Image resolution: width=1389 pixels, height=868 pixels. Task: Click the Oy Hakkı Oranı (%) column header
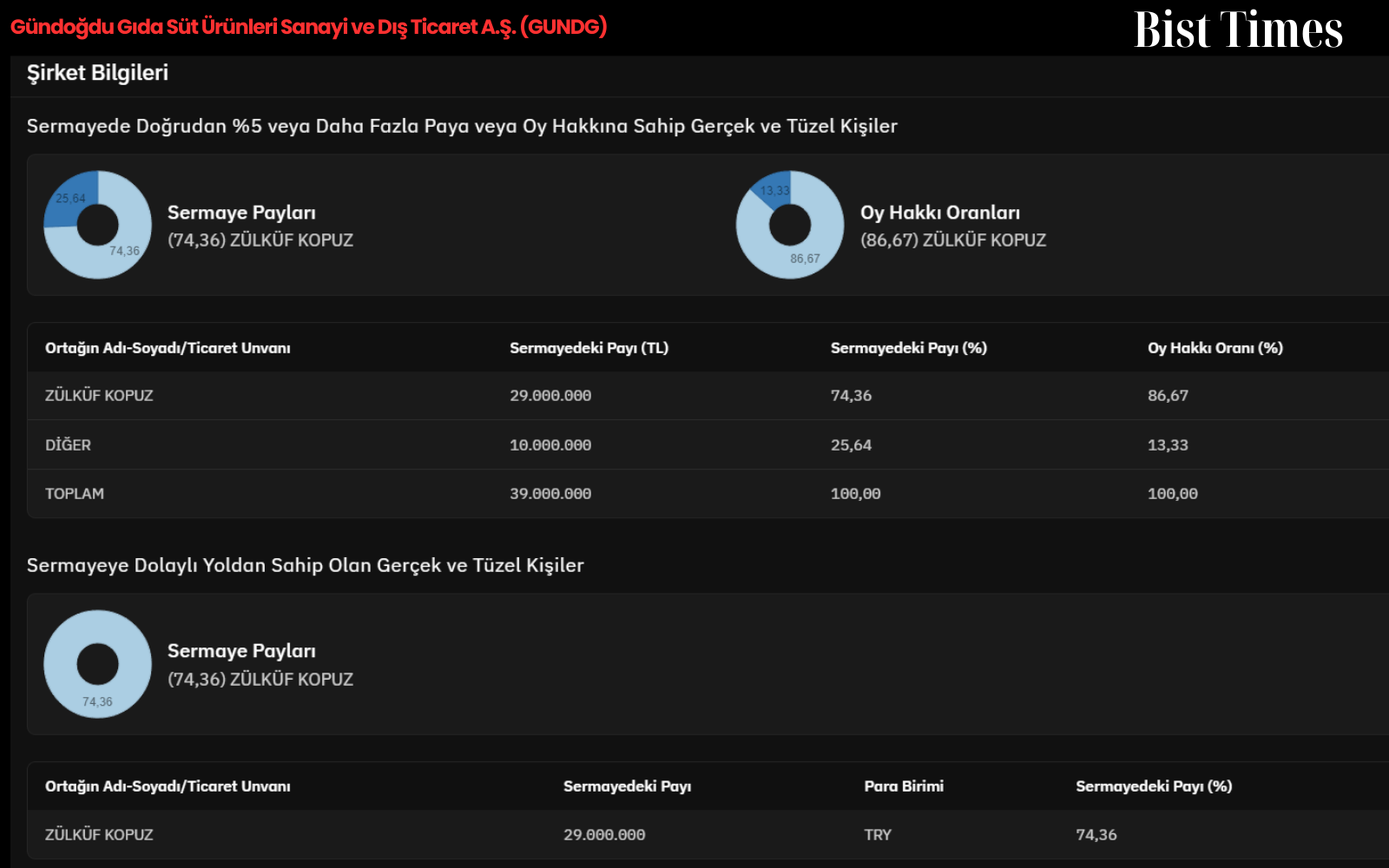(x=1215, y=348)
